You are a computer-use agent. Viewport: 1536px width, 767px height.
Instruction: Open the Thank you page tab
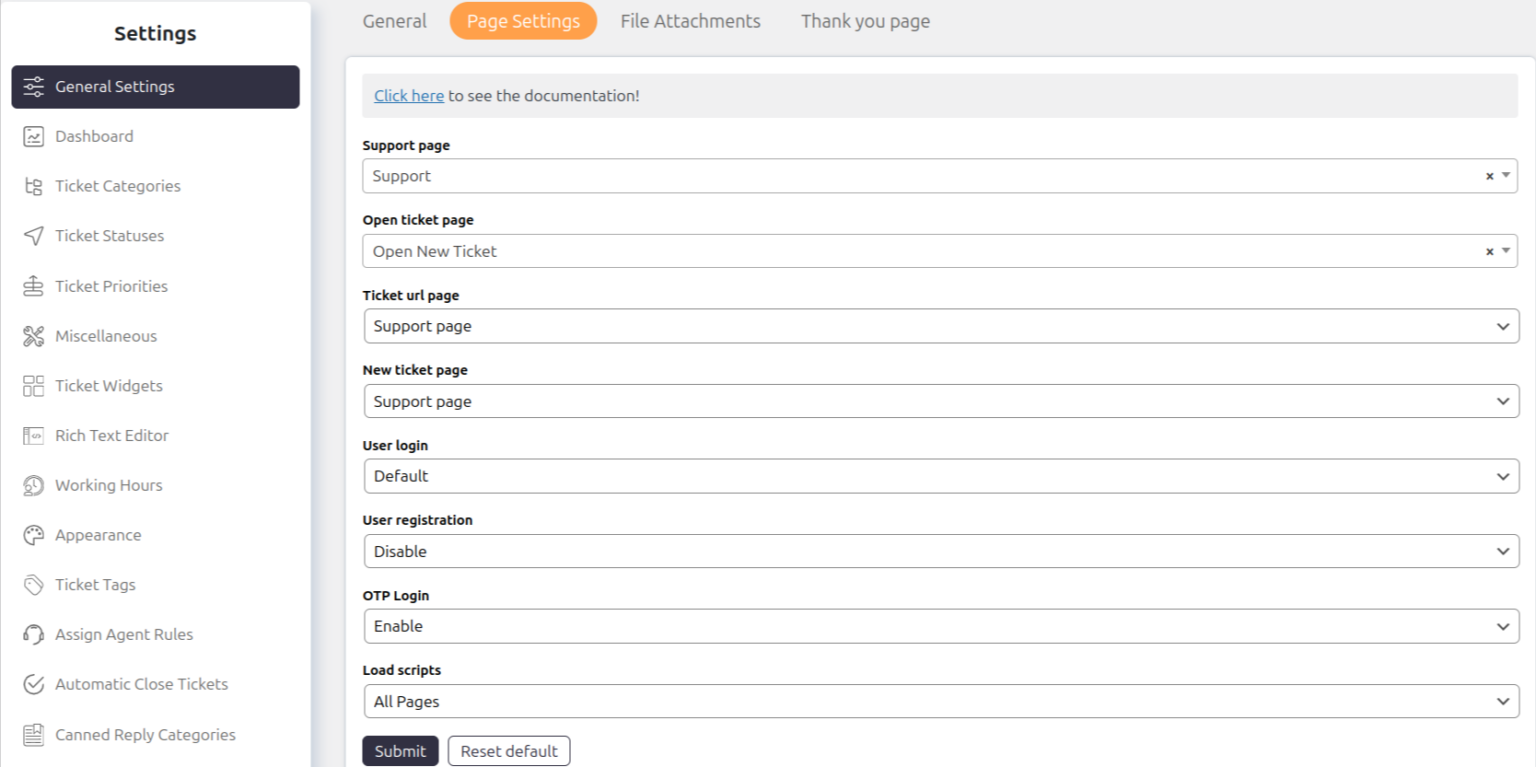[x=864, y=20]
